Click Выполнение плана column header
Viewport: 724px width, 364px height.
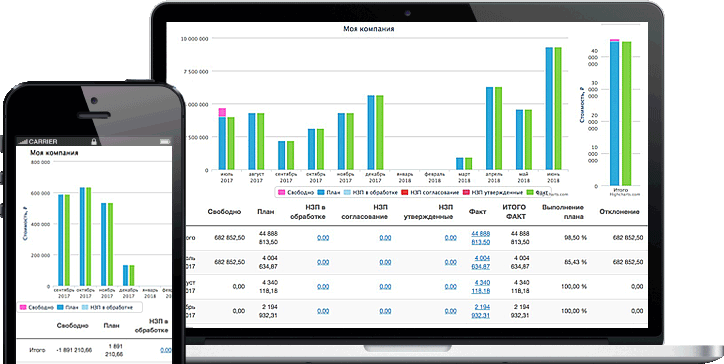click(562, 212)
